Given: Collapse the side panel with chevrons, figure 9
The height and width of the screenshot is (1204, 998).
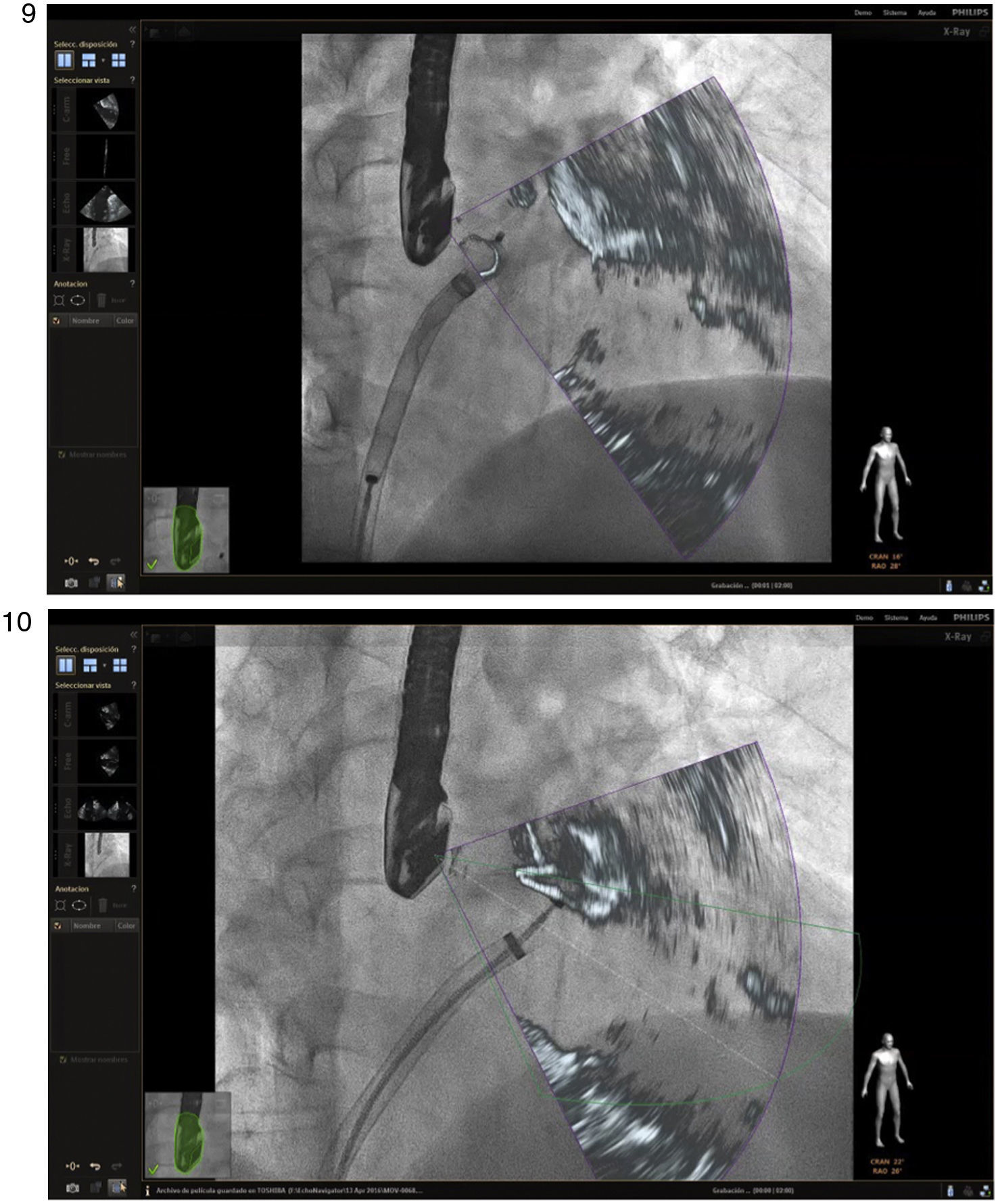Looking at the screenshot, I should 132,30.
